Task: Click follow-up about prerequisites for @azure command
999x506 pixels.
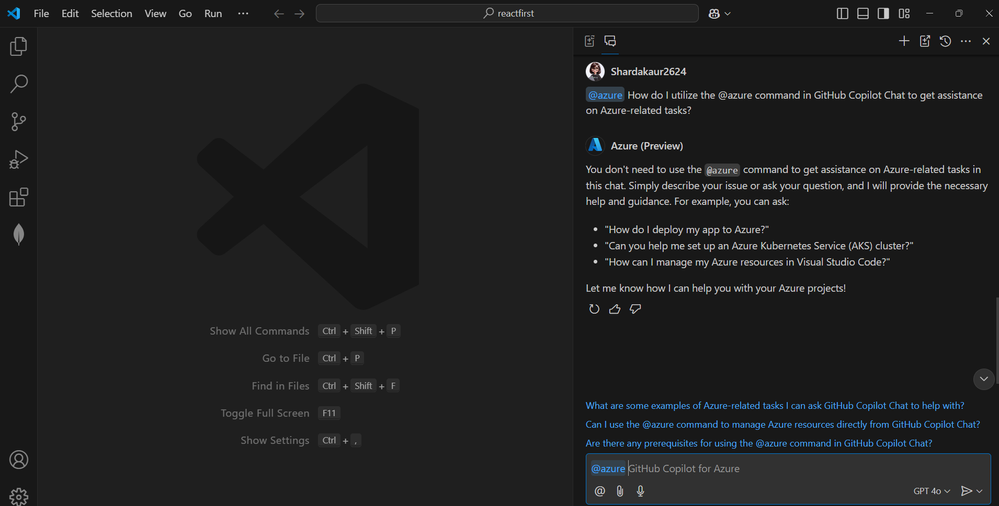Action: pyautogui.click(x=759, y=442)
